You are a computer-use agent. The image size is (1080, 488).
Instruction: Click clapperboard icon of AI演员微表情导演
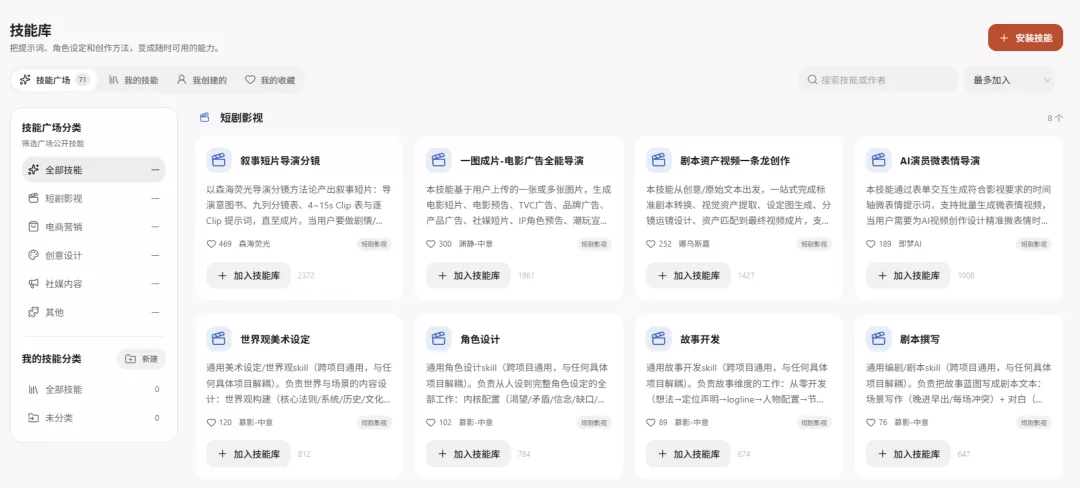click(x=878, y=160)
